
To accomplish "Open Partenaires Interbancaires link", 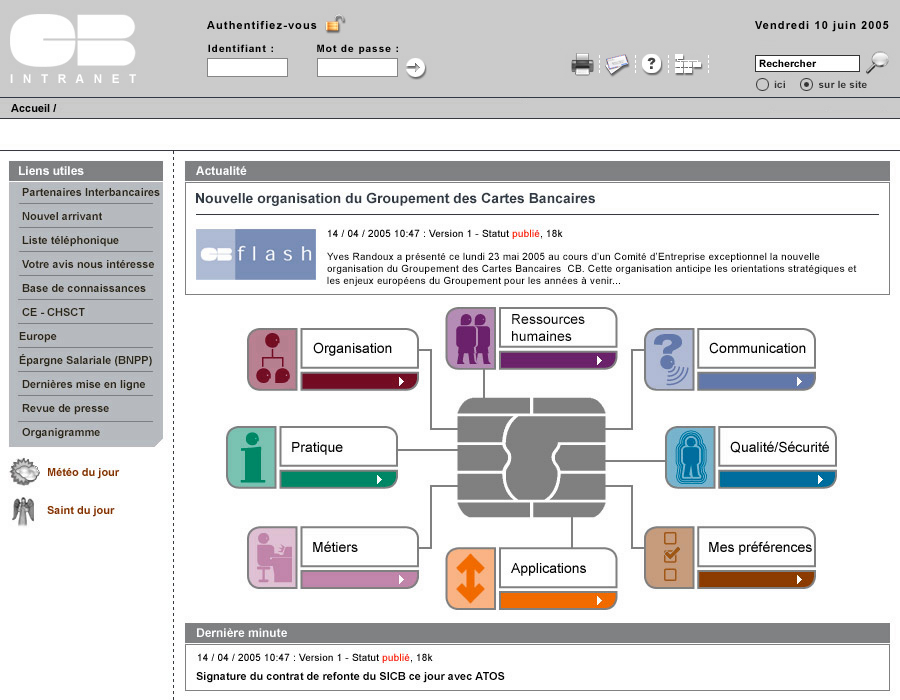I will coord(90,192).
